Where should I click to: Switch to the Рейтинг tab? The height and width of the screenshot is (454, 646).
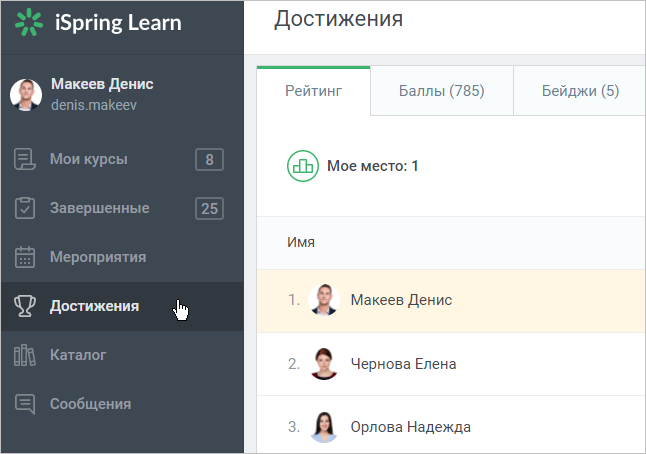click(x=314, y=91)
